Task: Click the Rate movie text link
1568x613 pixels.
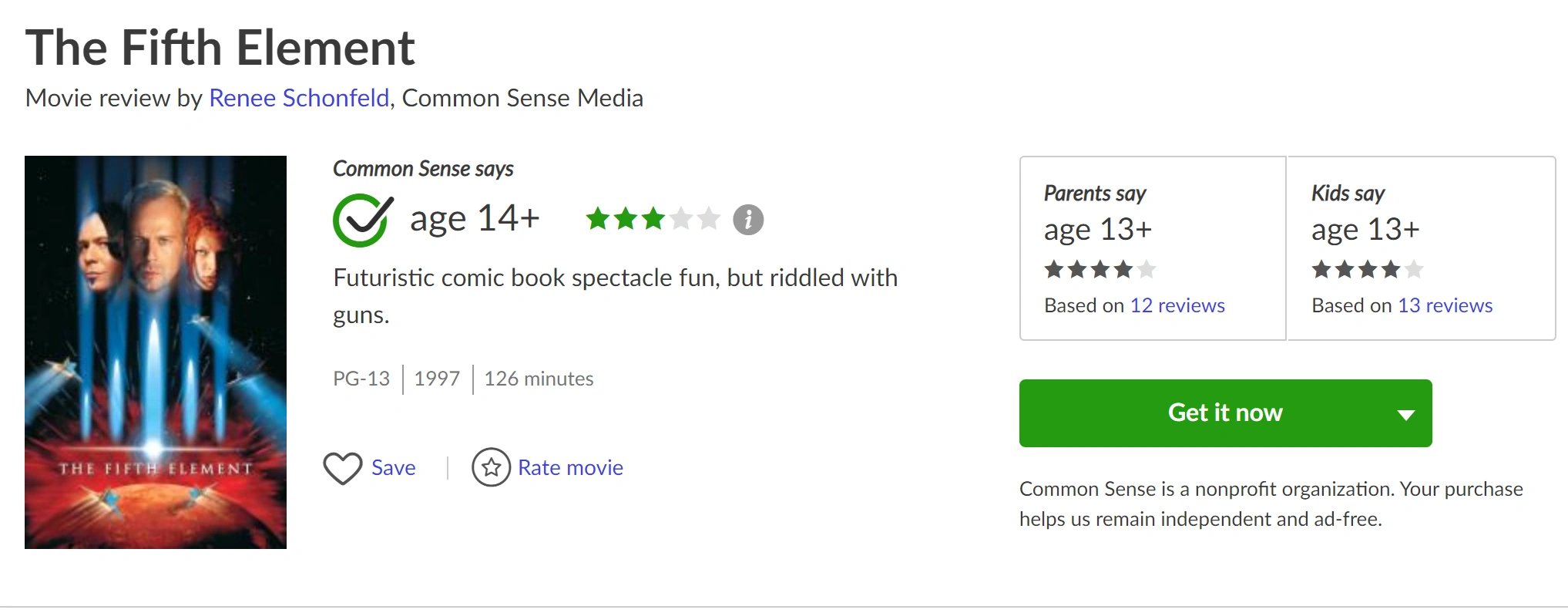Action: 571,467
